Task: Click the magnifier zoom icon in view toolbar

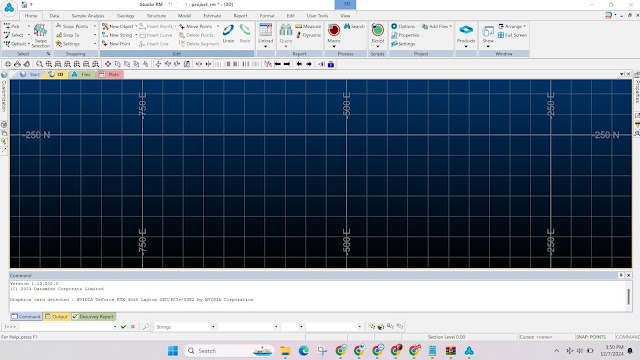Action: (39, 64)
